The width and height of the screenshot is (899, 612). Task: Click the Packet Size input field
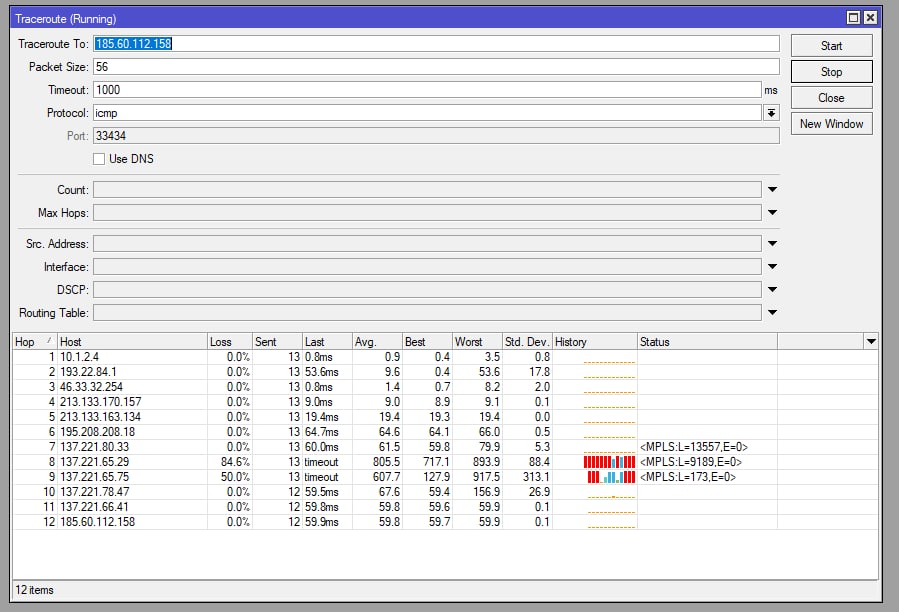[436, 67]
